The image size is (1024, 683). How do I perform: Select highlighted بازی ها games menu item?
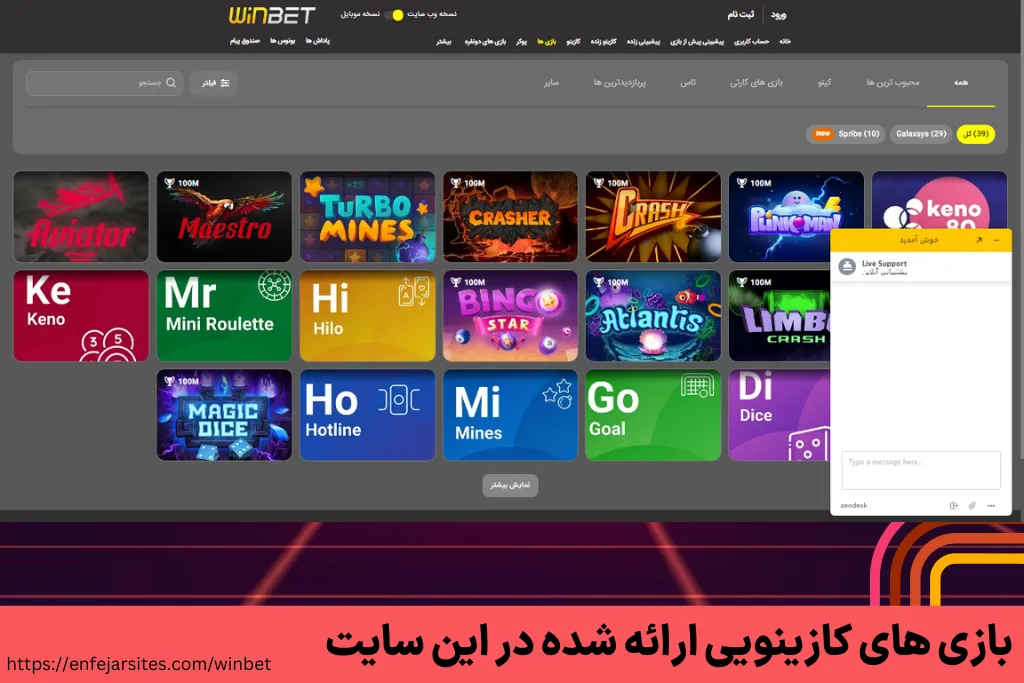[x=547, y=42]
